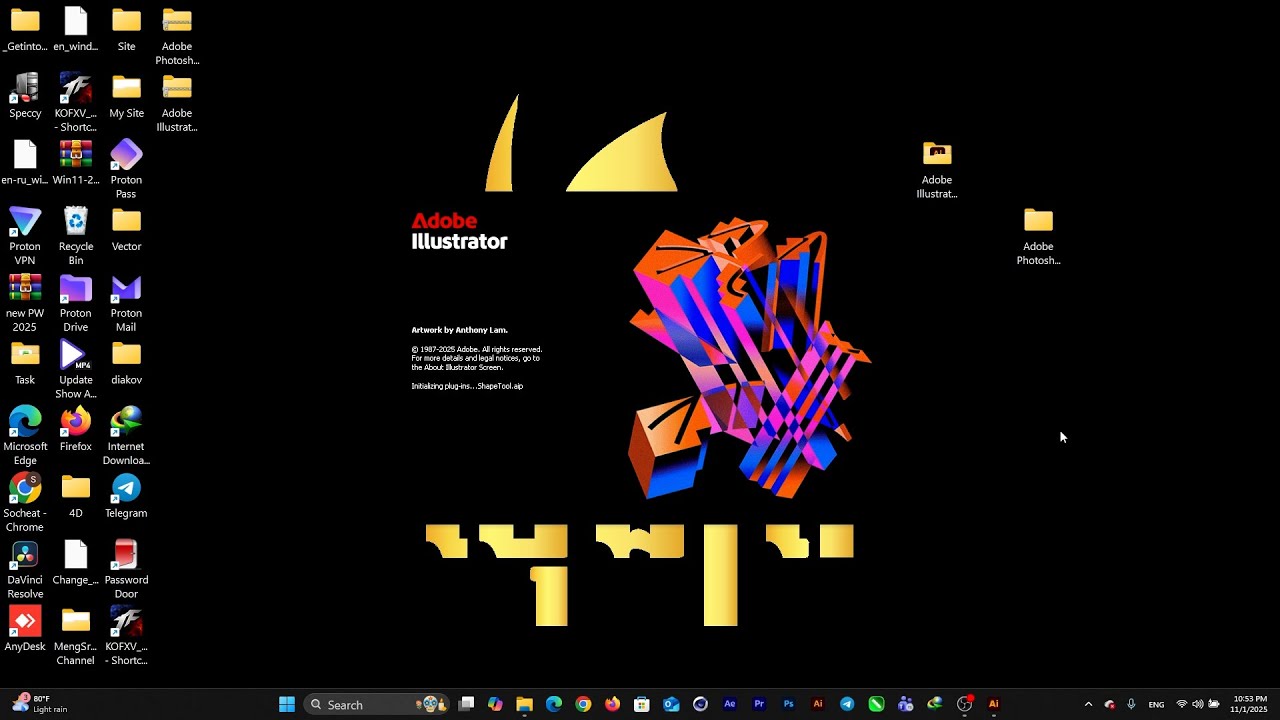Open Outlook from the taskbar
Viewport: 1280px width, 720px height.
pos(671,704)
